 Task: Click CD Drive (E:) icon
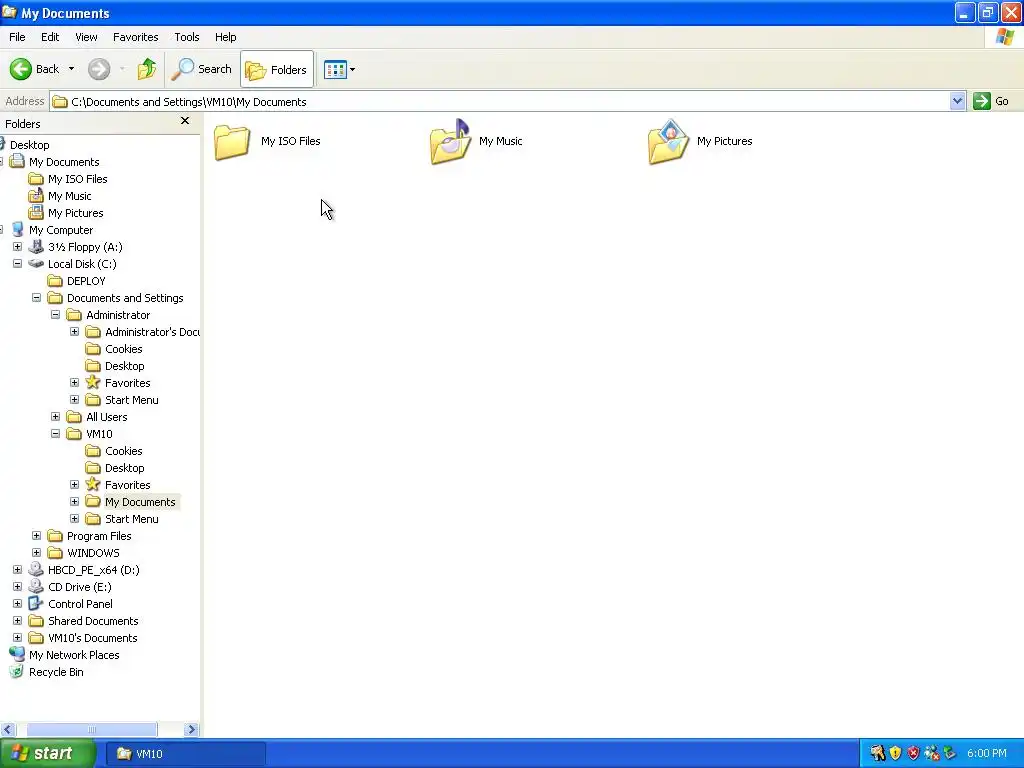(x=36, y=586)
